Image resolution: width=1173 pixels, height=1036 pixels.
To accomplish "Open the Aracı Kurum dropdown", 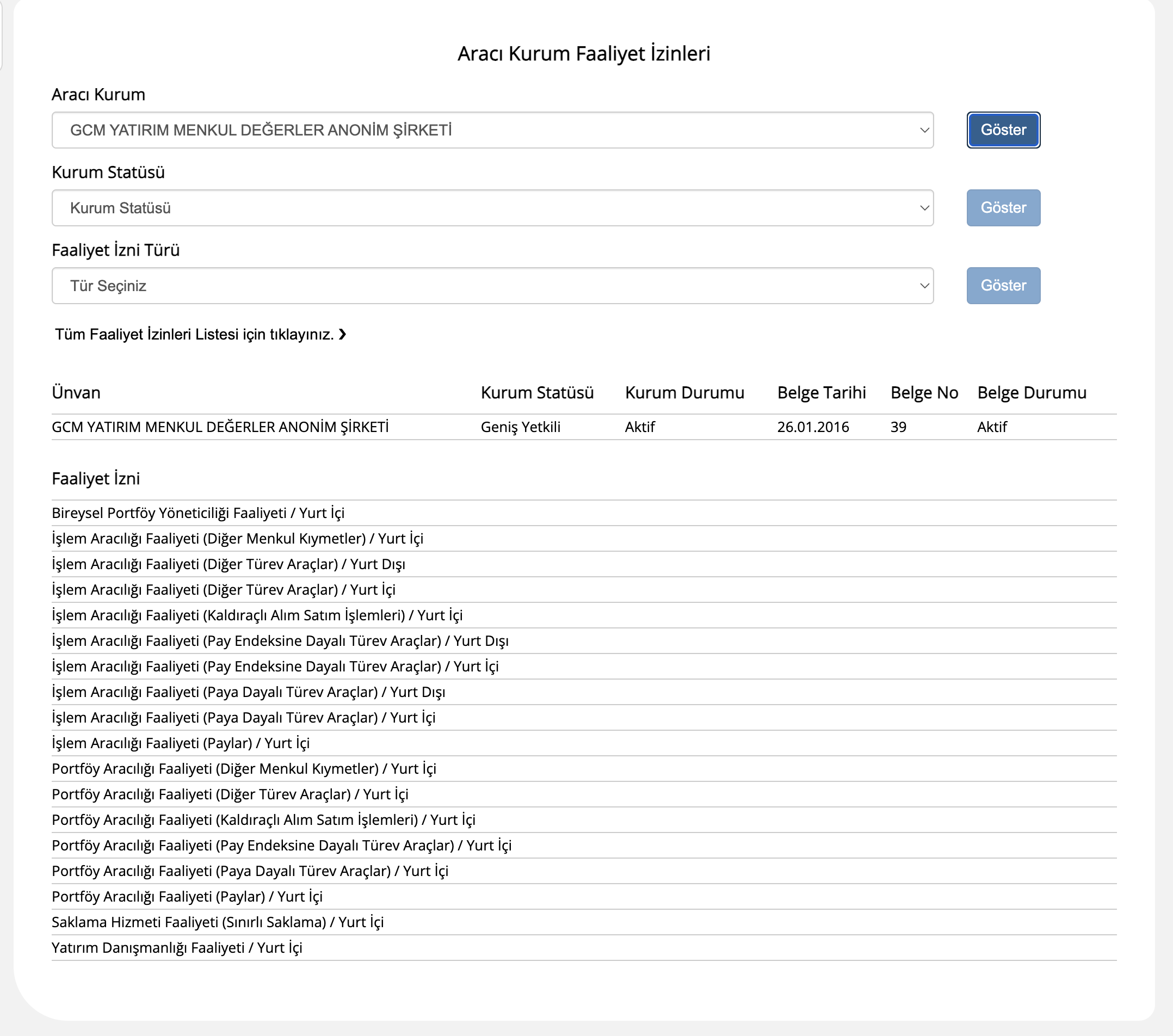I will pyautogui.click(x=492, y=130).
